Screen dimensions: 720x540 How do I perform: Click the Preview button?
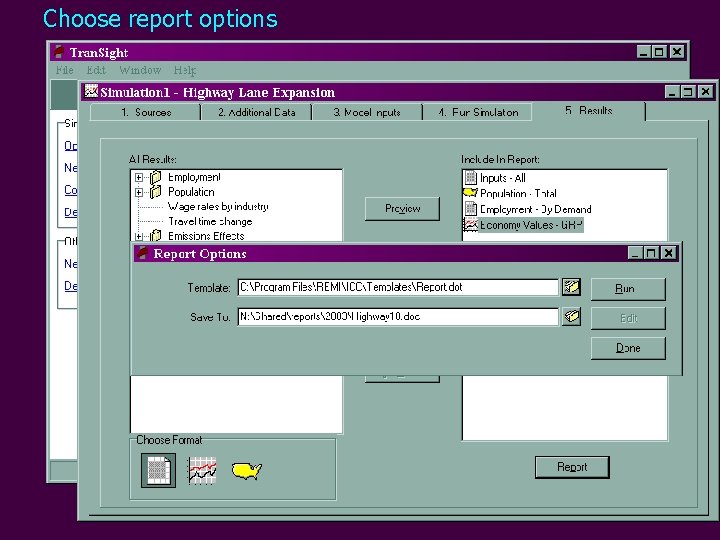coord(402,208)
